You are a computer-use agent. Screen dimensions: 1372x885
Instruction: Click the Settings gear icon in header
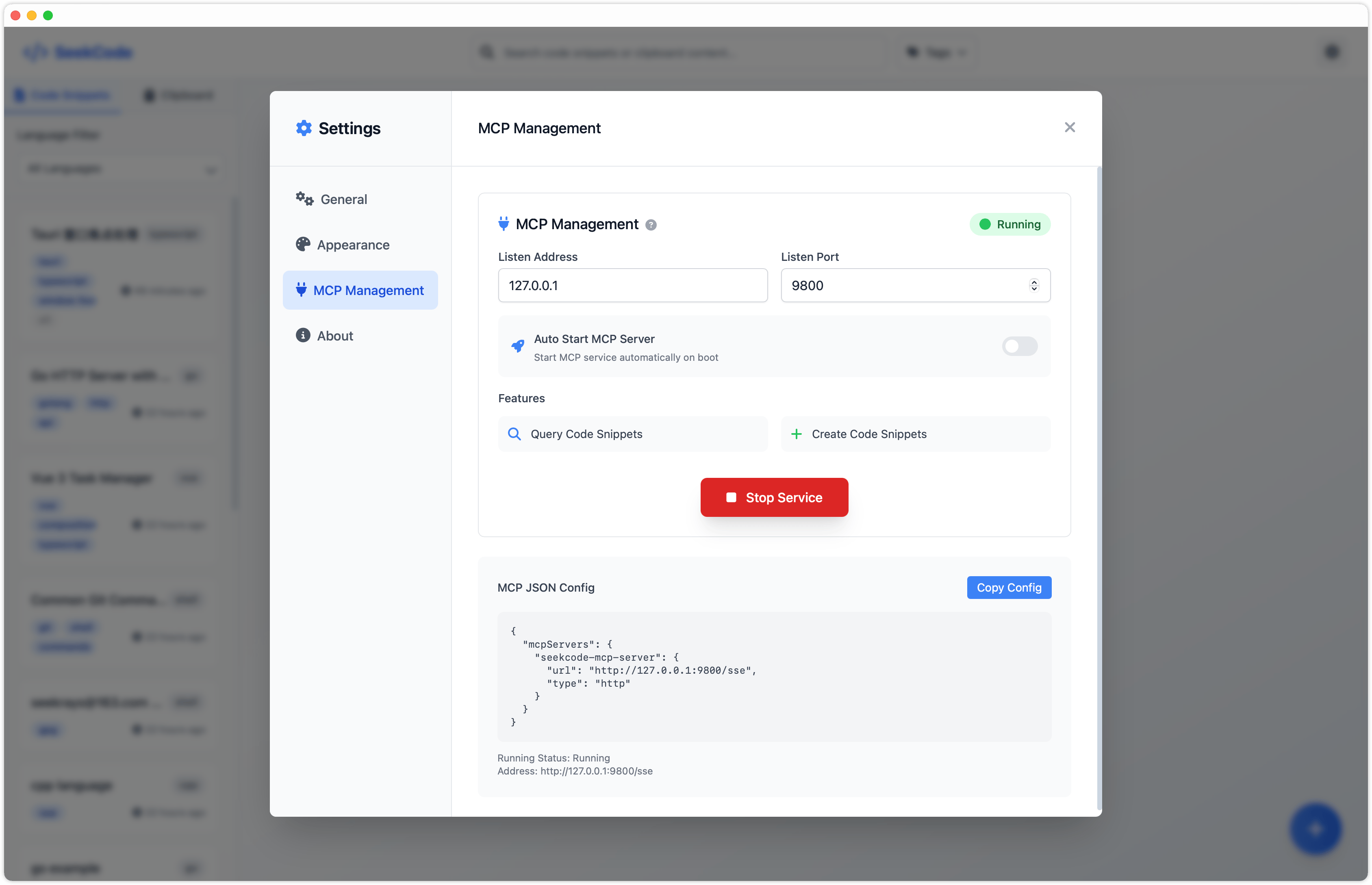304,128
